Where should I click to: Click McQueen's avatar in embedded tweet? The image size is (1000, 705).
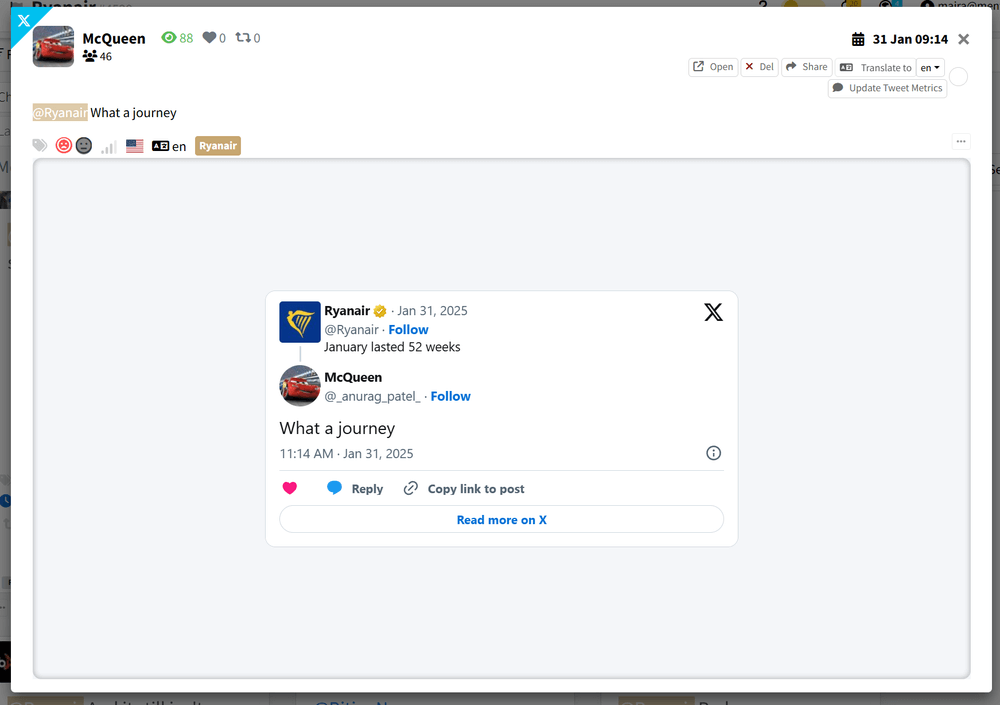click(300, 386)
